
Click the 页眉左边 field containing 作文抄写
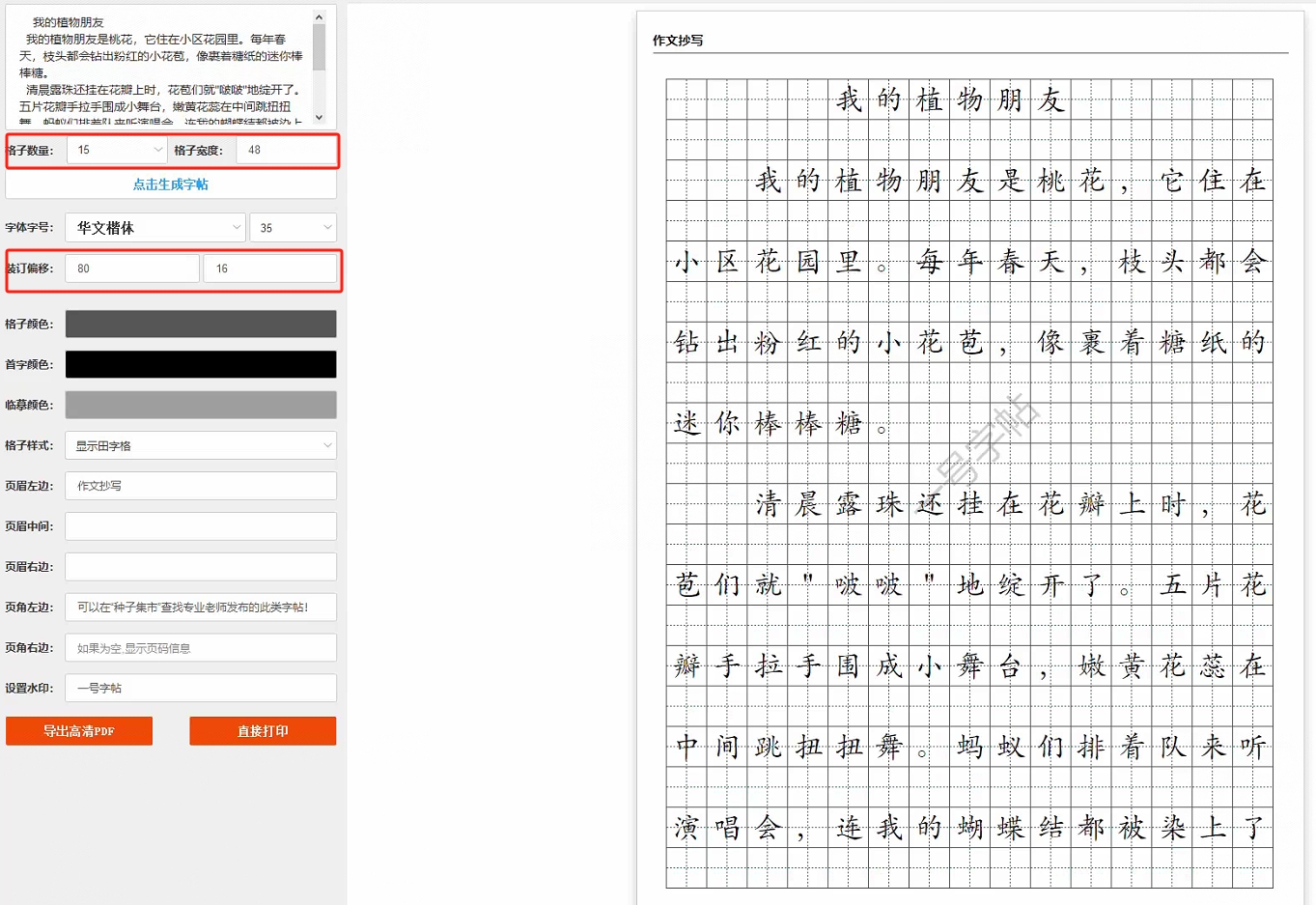tap(201, 486)
